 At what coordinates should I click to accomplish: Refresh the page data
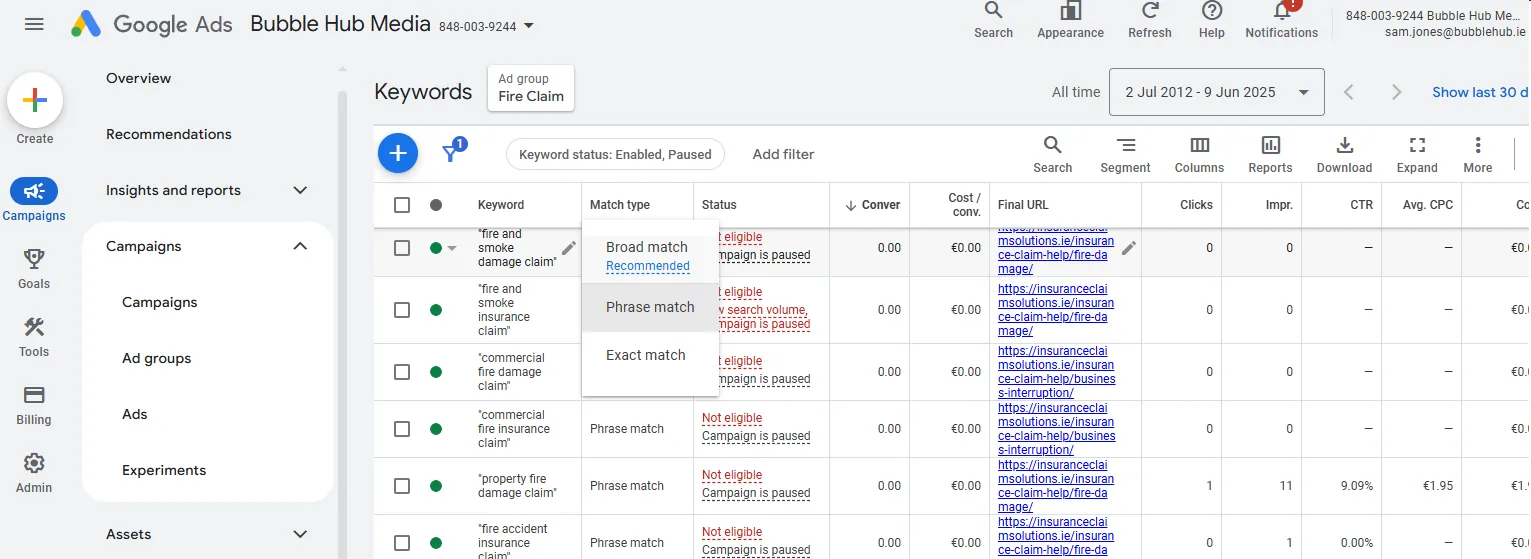1150,20
